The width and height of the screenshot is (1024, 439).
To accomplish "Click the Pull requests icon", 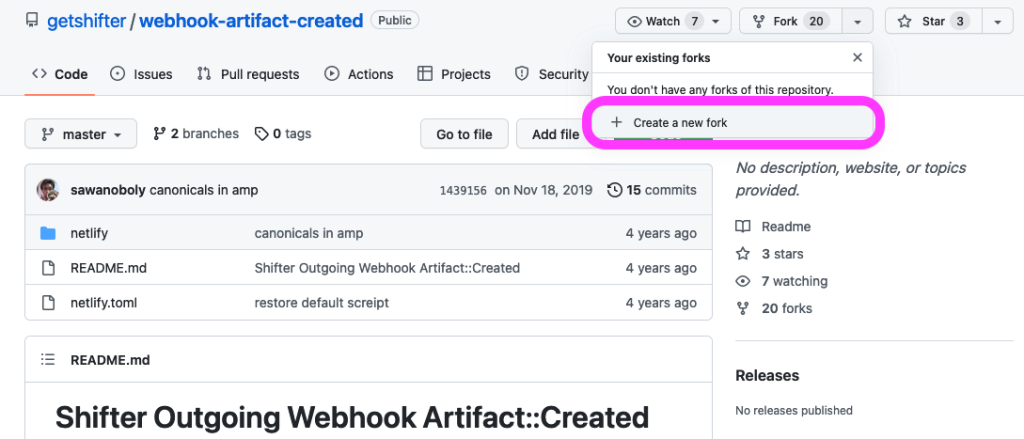I will point(204,74).
